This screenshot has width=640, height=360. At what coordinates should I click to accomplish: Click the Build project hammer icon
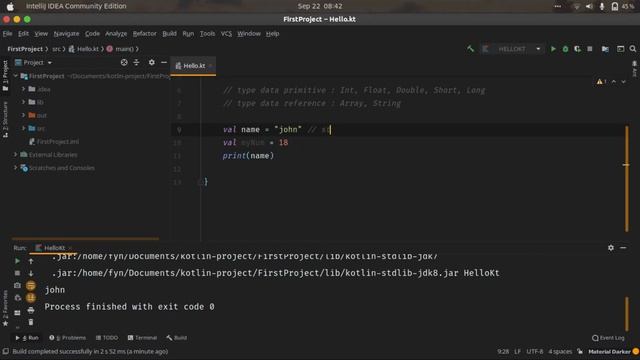(x=471, y=49)
